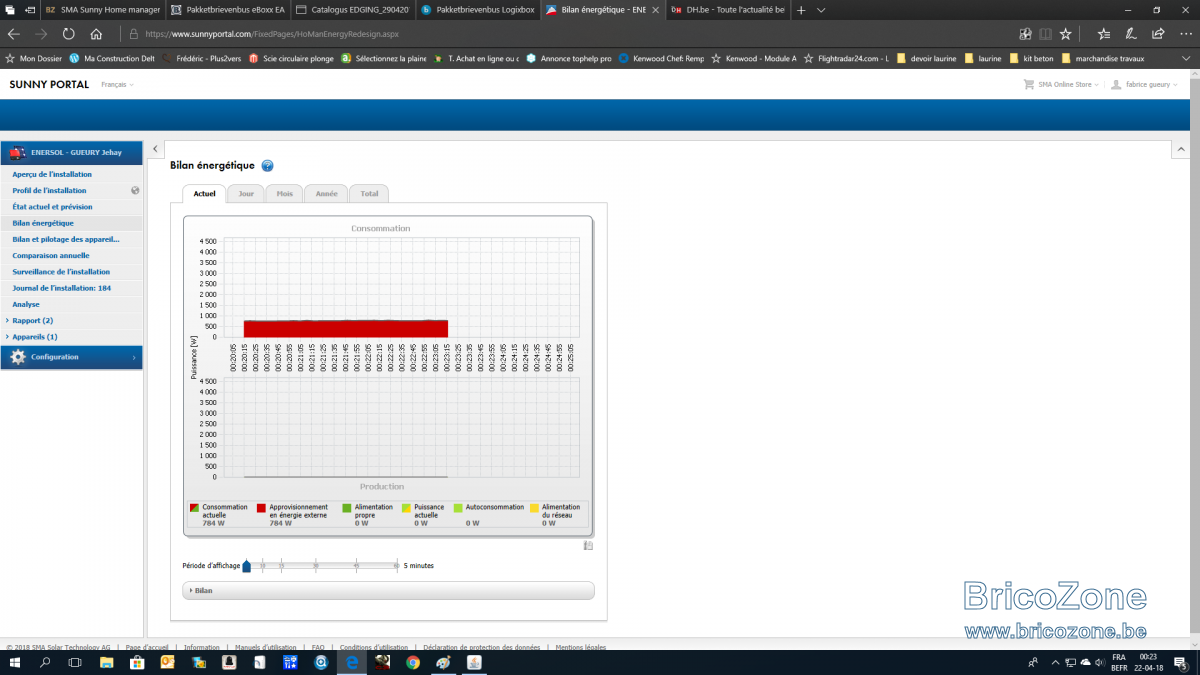Screen dimensions: 1200x675
Task: Open Aperçu de l'installation in the sidebar
Action: 52,174
